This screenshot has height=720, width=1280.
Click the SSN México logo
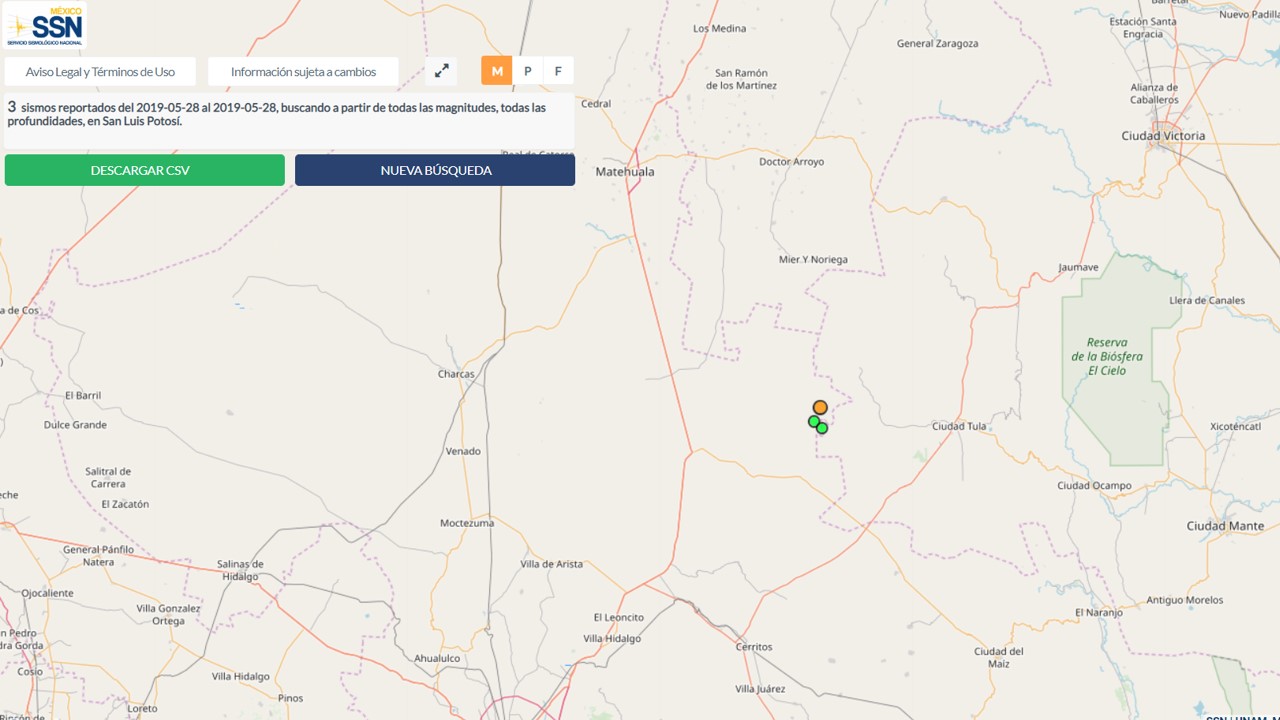pos(45,25)
